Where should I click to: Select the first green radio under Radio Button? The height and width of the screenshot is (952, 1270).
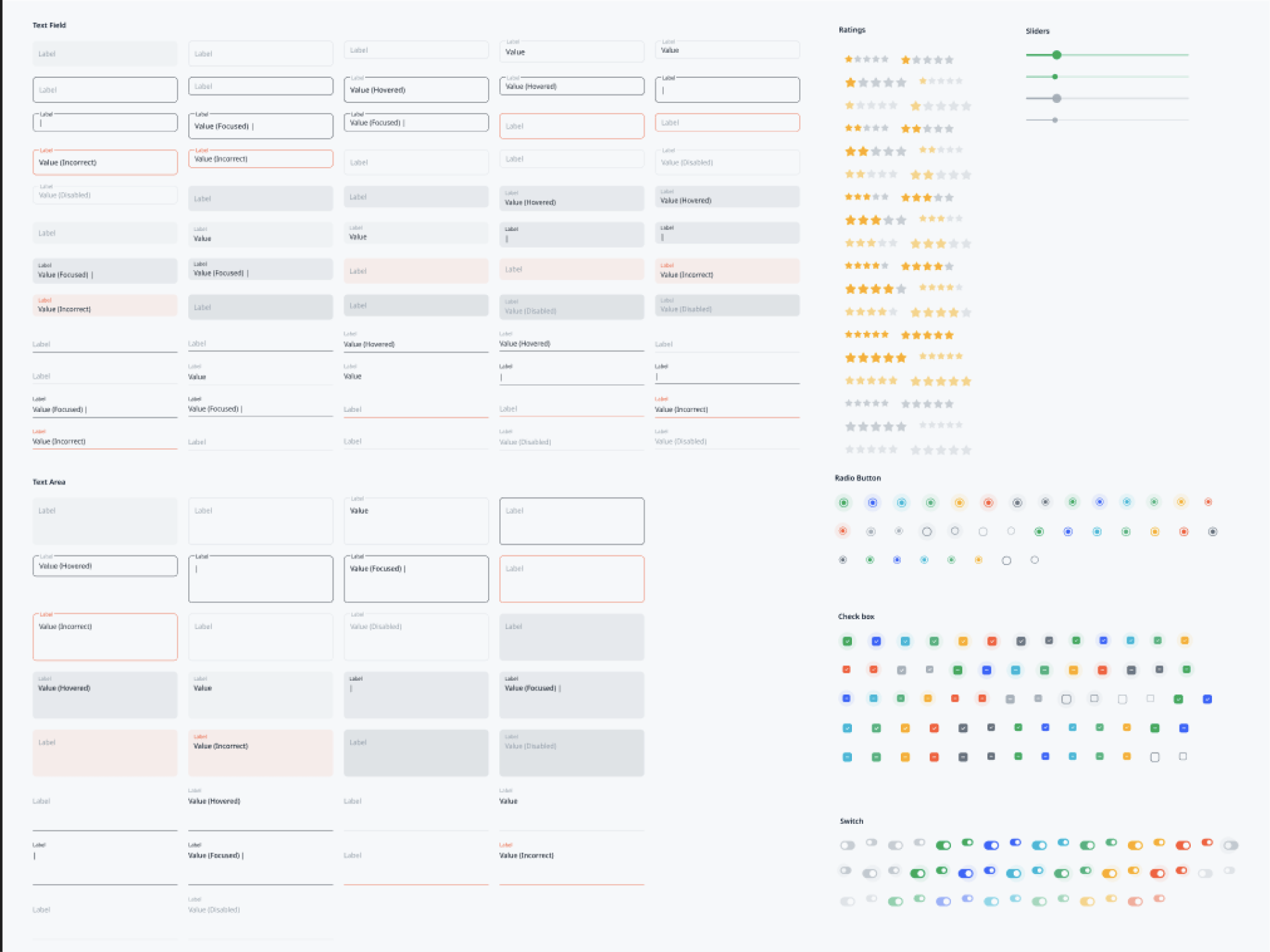(x=843, y=503)
